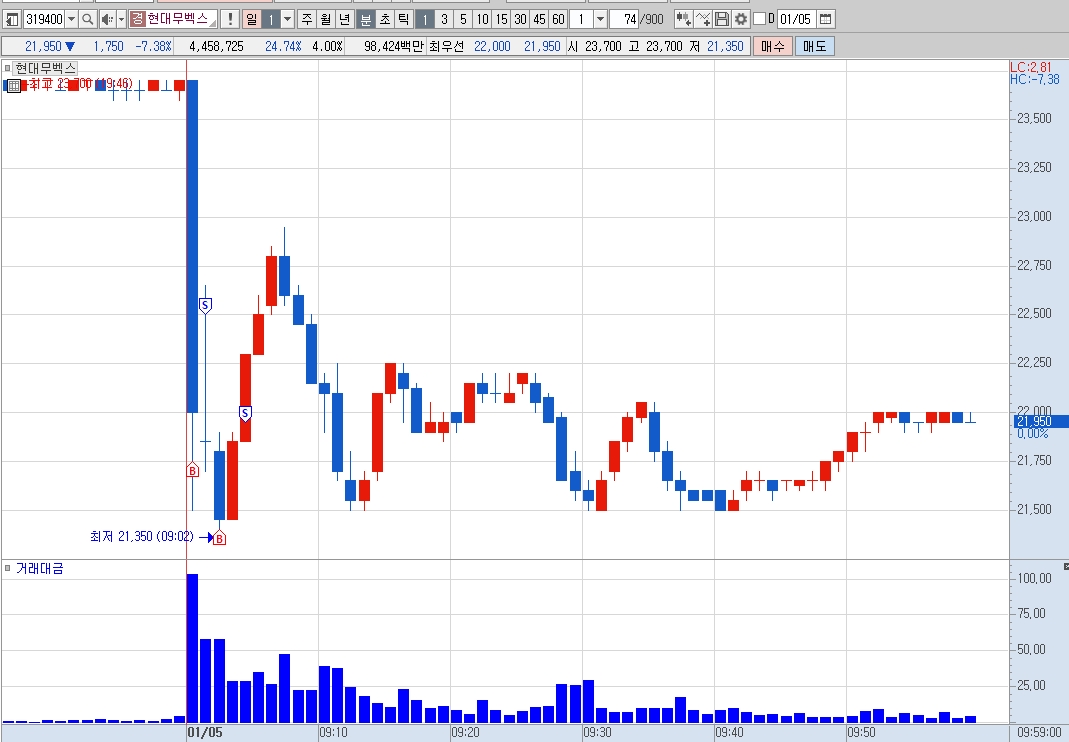Image resolution: width=1069 pixels, height=742 pixels.
Task: Click the 09:30 marker on time axis
Action: (x=597, y=732)
